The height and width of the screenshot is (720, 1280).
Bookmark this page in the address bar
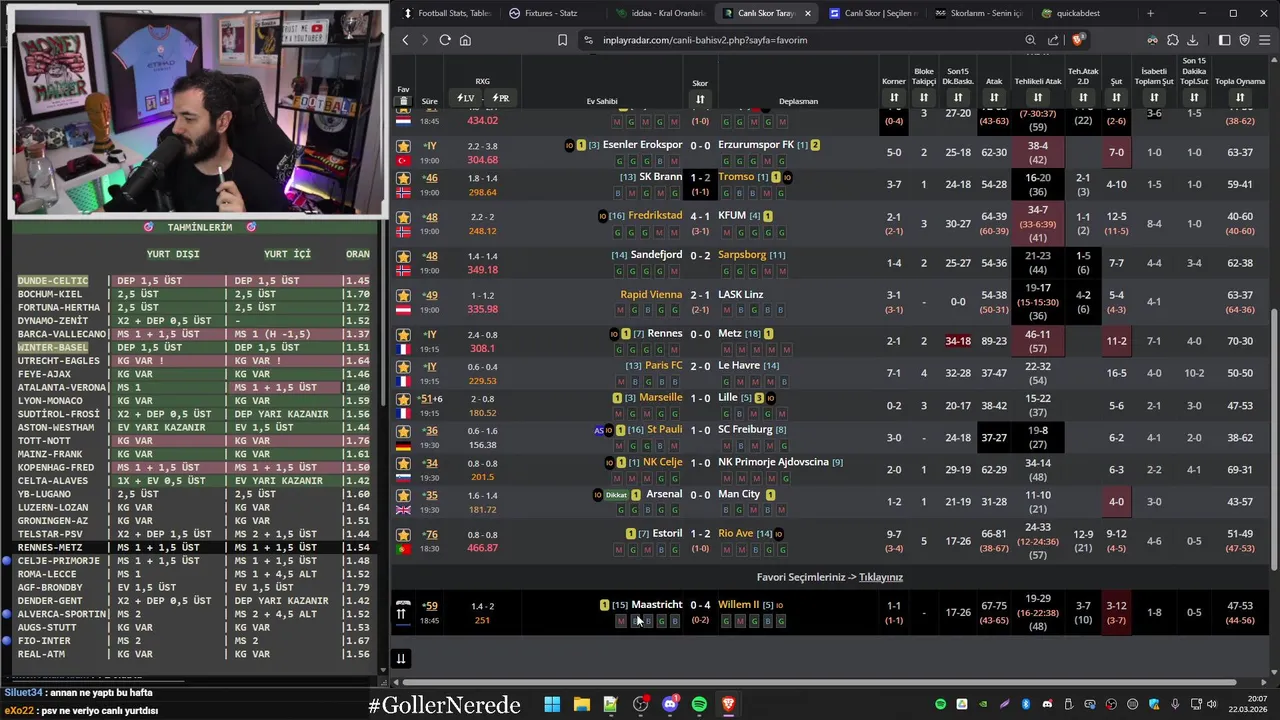pos(562,40)
